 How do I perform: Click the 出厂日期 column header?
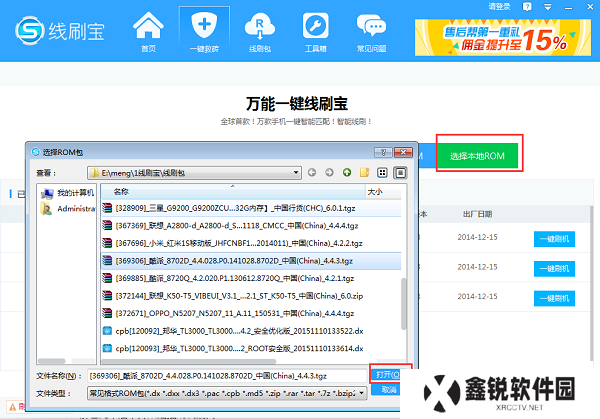coord(477,214)
